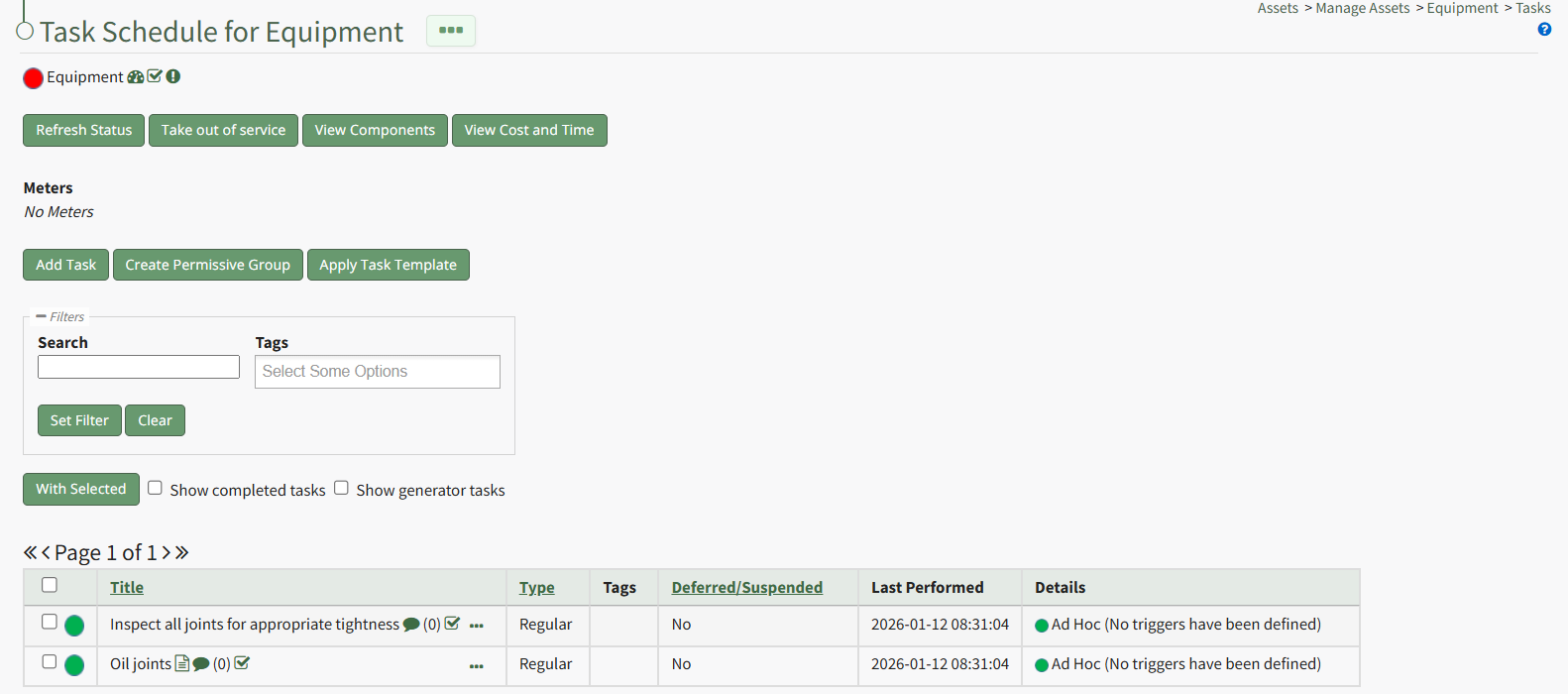This screenshot has height=694, width=1568.
Task: Expand the With Selected actions menu
Action: 81,489
